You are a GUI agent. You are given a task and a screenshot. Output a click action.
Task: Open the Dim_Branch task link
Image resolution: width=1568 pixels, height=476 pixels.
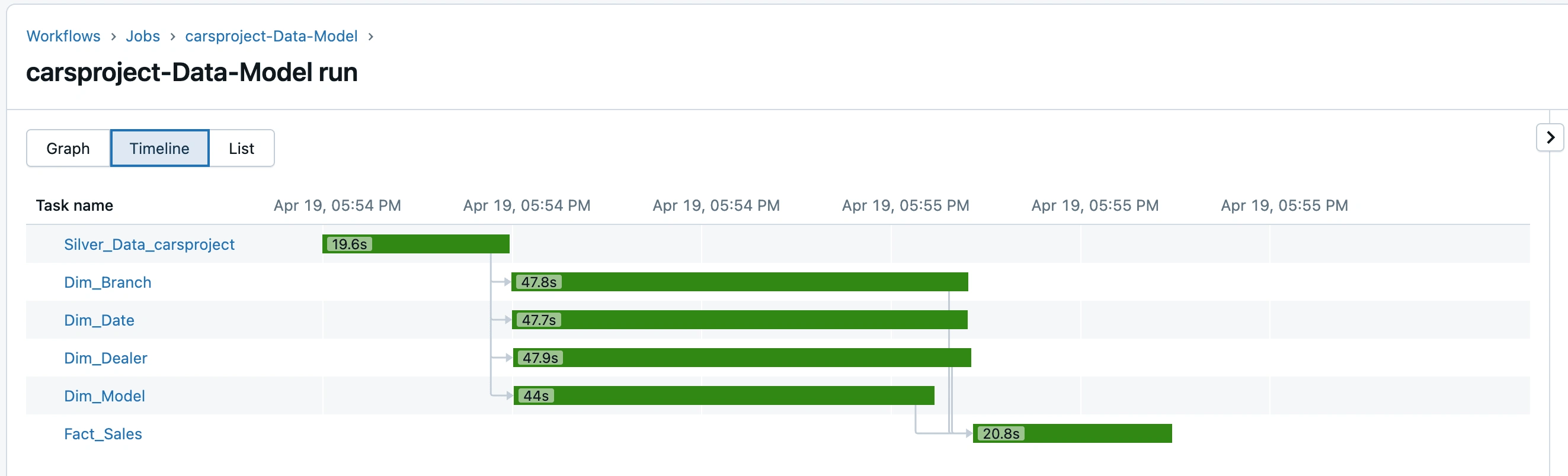coord(108,282)
